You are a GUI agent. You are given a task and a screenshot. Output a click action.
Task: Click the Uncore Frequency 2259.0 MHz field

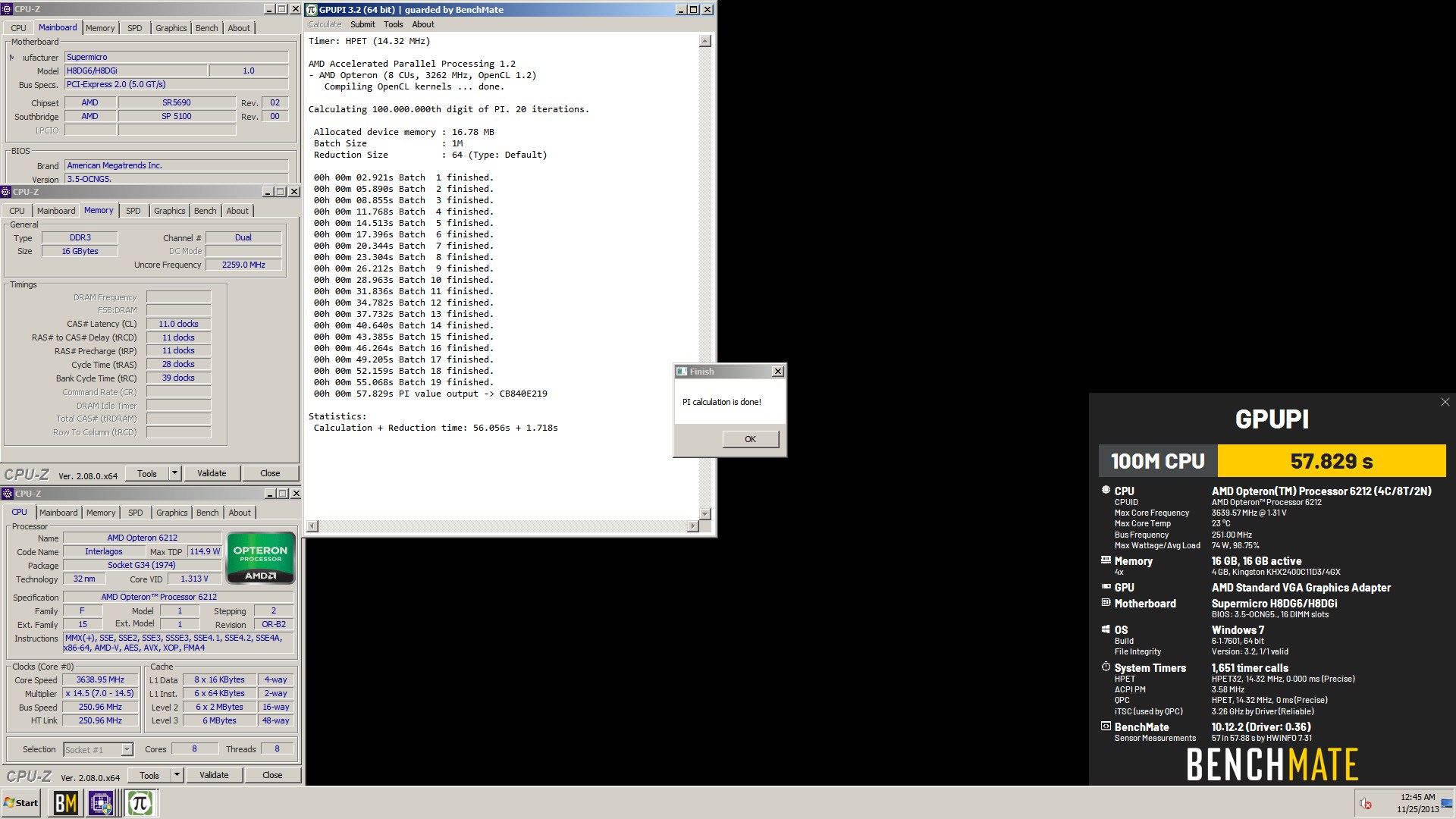(x=243, y=265)
